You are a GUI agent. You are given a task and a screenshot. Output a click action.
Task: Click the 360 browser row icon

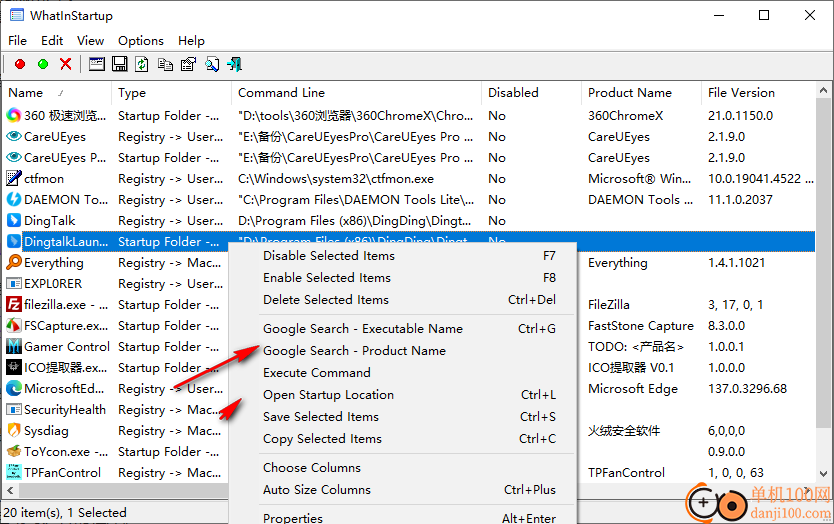(14, 115)
